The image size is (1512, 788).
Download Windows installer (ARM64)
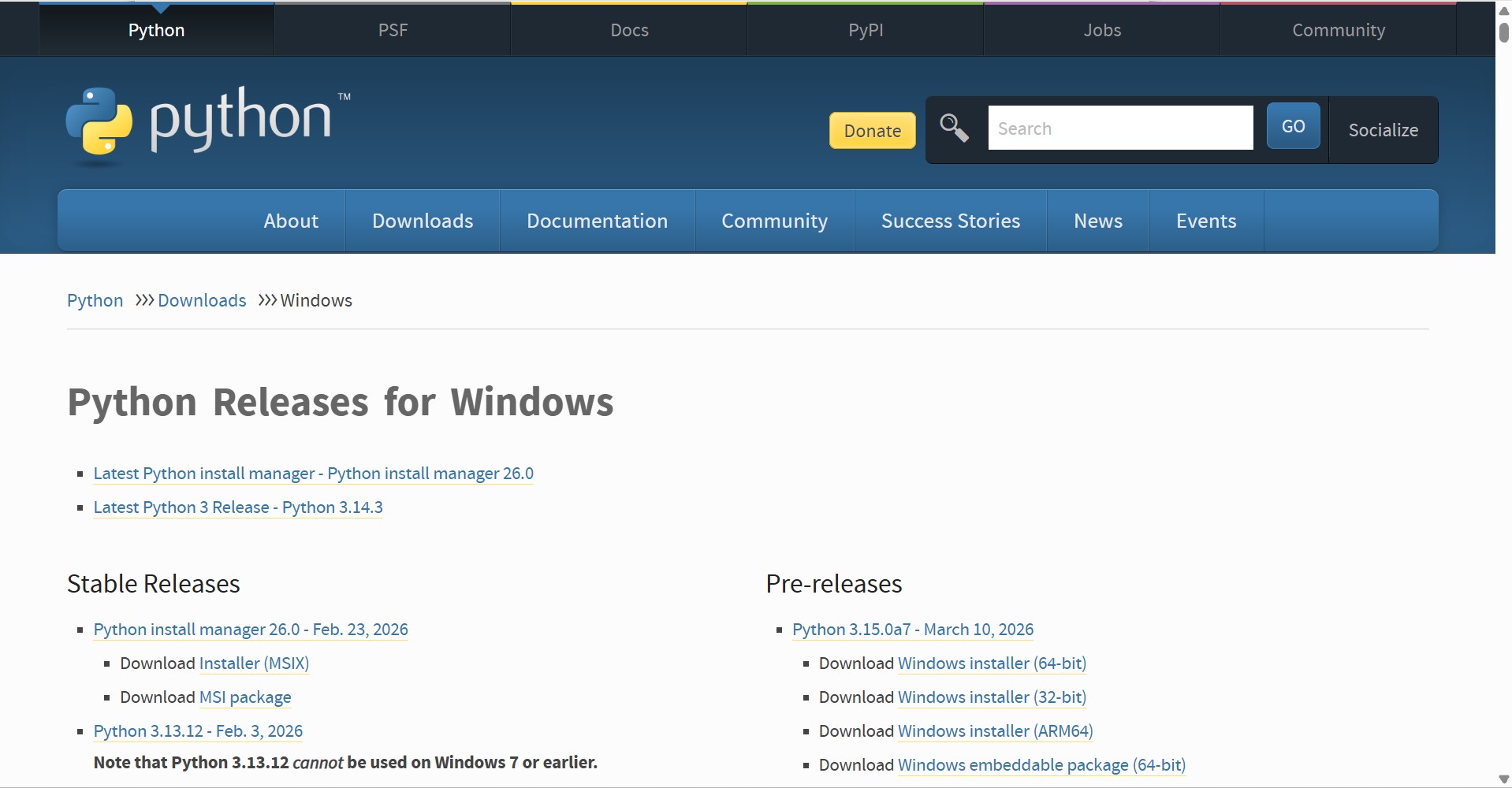pyautogui.click(x=995, y=731)
